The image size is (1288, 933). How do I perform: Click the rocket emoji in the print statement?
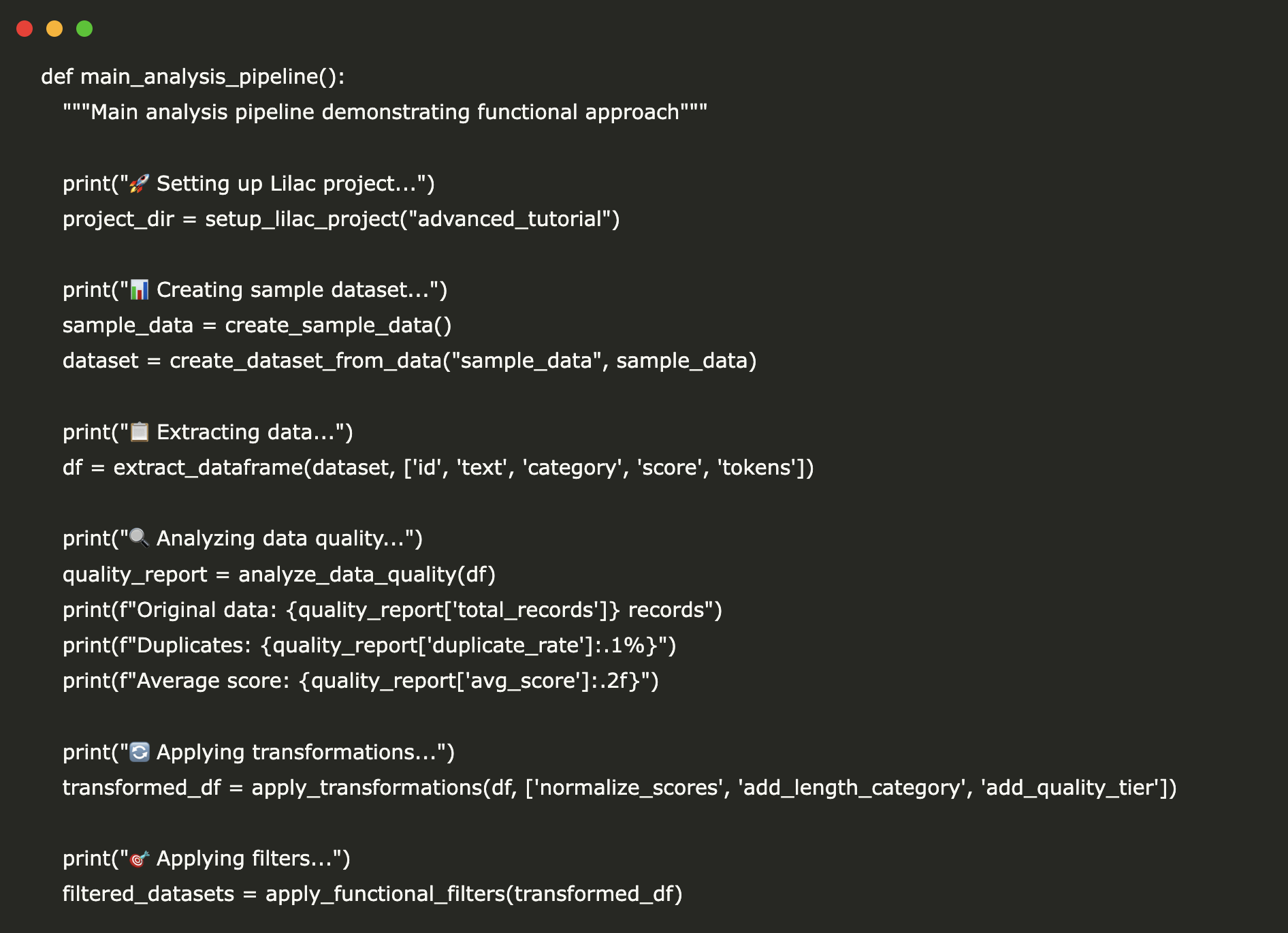tap(140, 183)
